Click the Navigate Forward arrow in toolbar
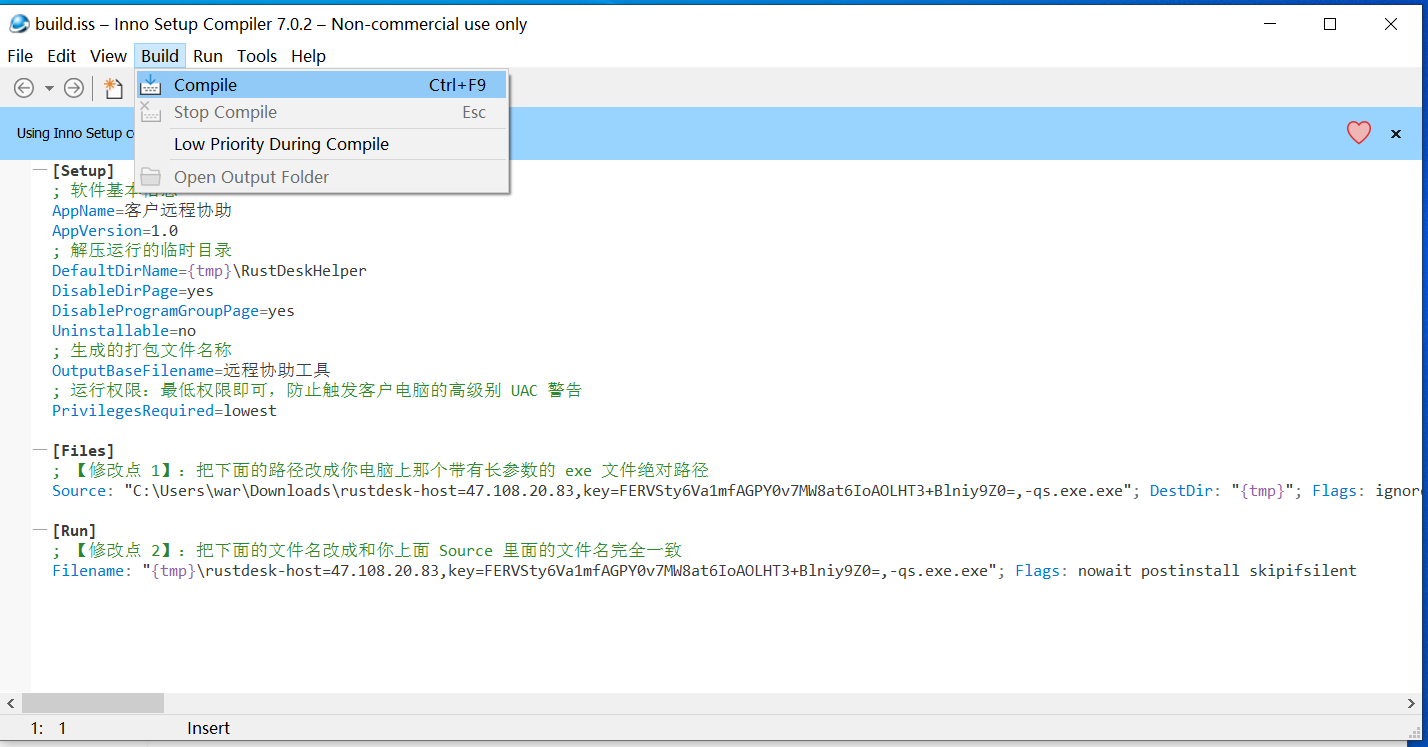This screenshot has height=747, width=1428. coord(74,88)
